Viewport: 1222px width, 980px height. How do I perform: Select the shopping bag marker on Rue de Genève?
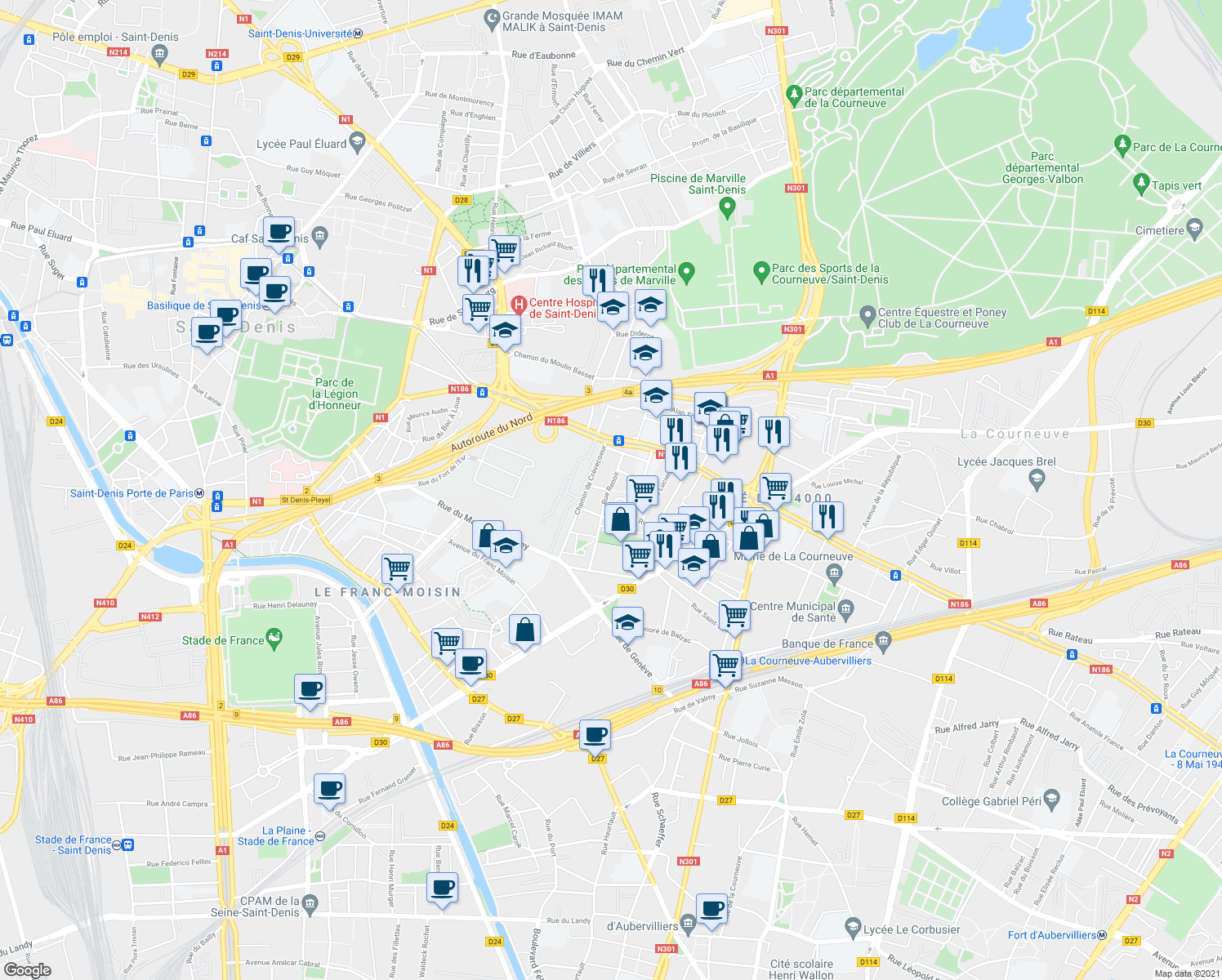[524, 627]
